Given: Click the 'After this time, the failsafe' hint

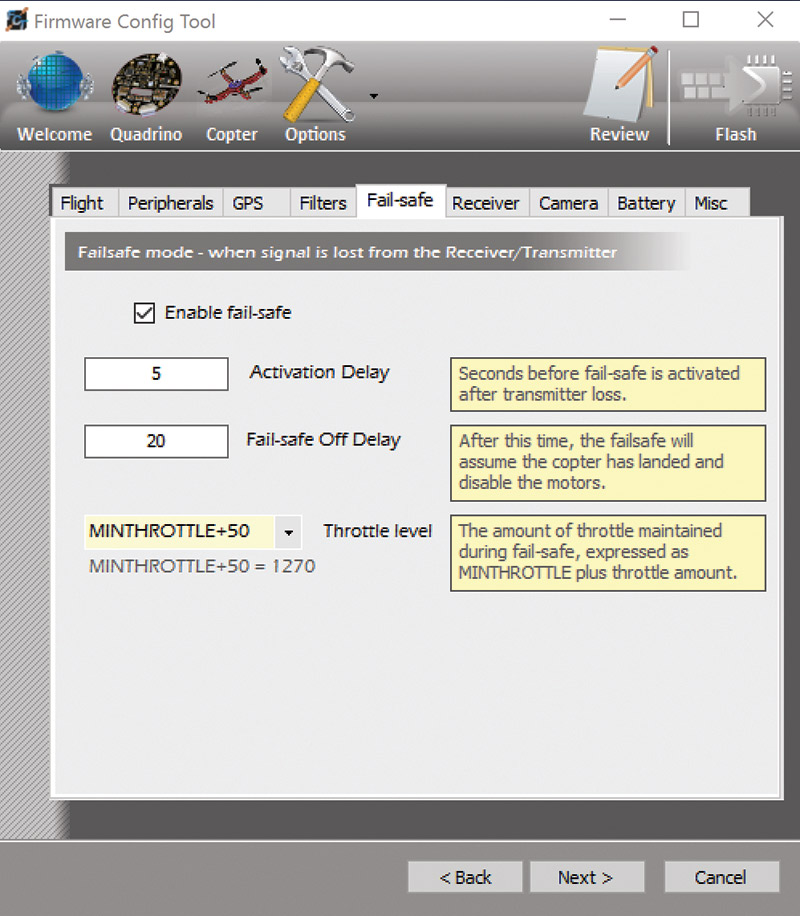Looking at the screenshot, I should click(x=608, y=463).
